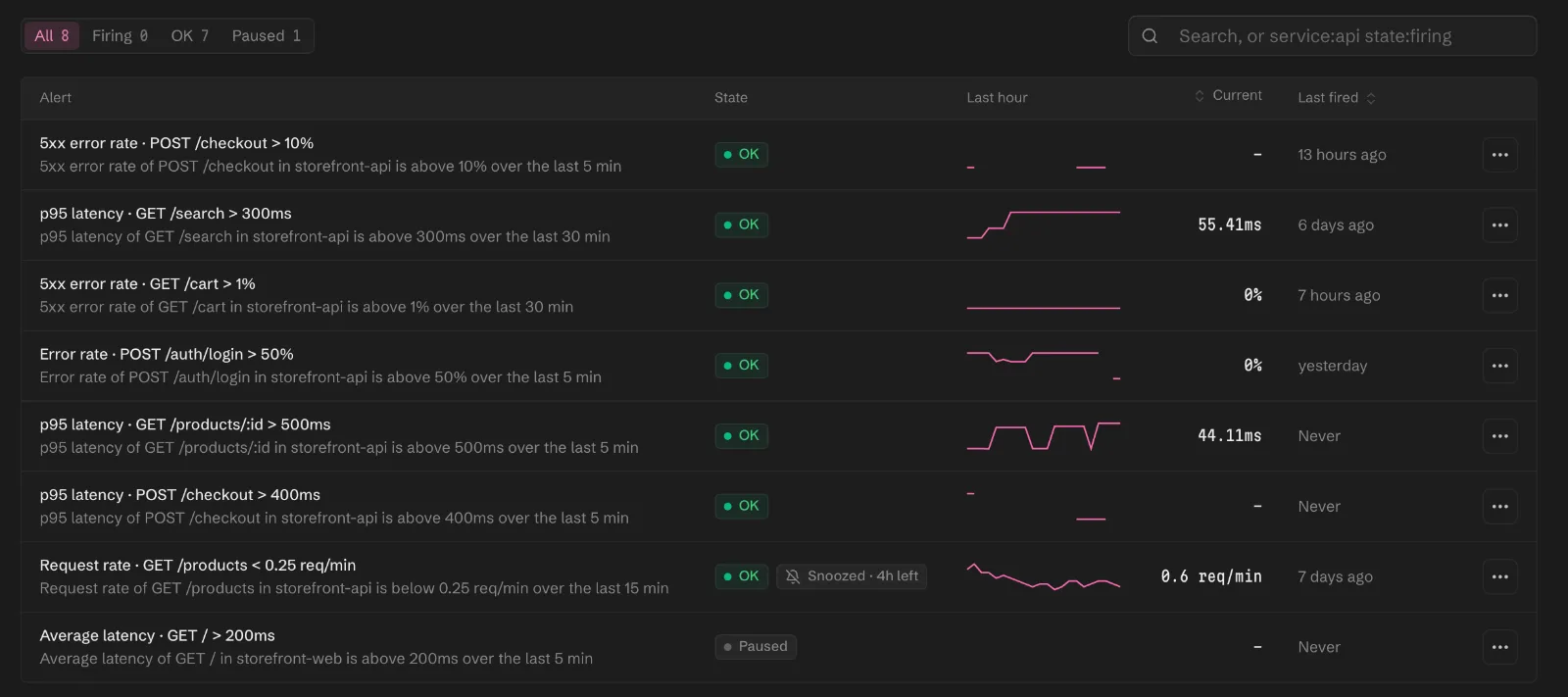Open p95 latency · POST /checkout > 400ms alert
This screenshot has width=1568, height=697.
[x=180, y=495]
